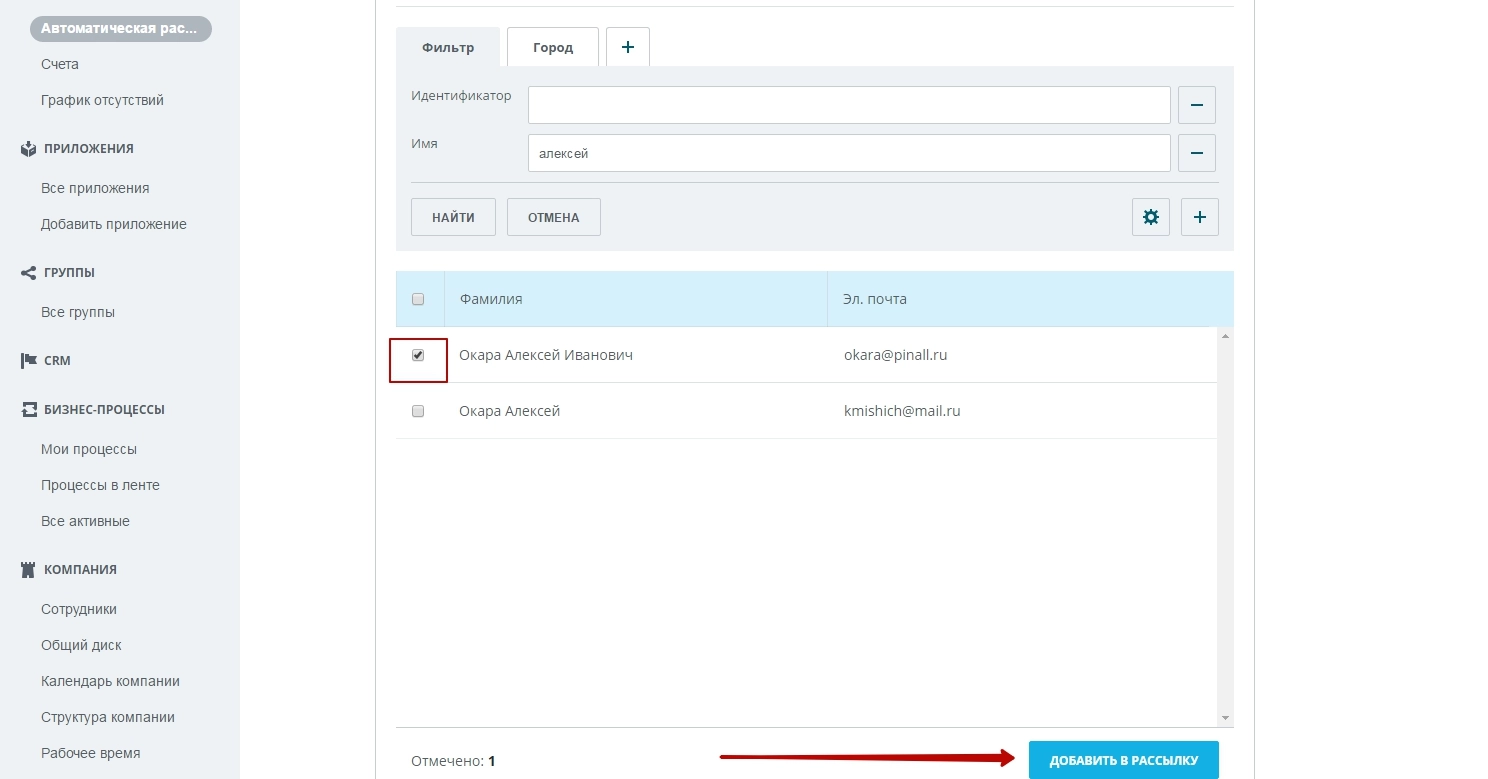Expand the Бизнес-процессы sidebar section

click(104, 410)
